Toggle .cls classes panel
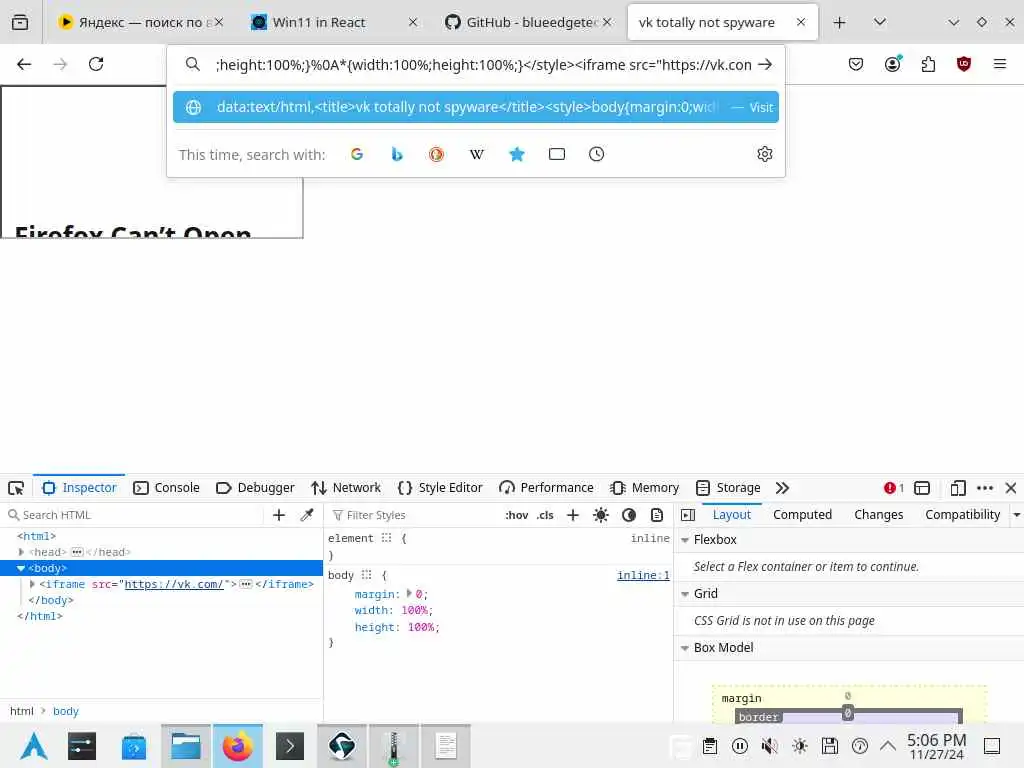 tap(545, 515)
